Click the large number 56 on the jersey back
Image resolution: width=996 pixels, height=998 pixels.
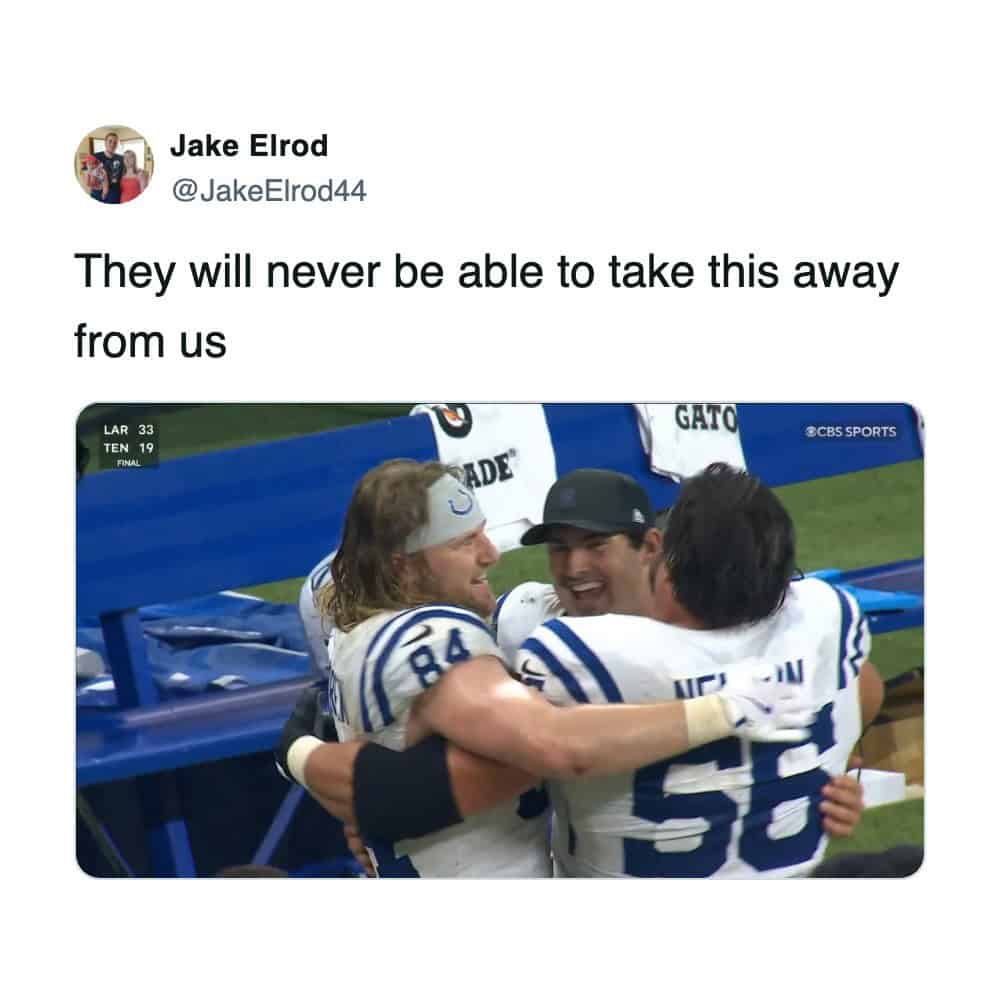tap(732, 794)
